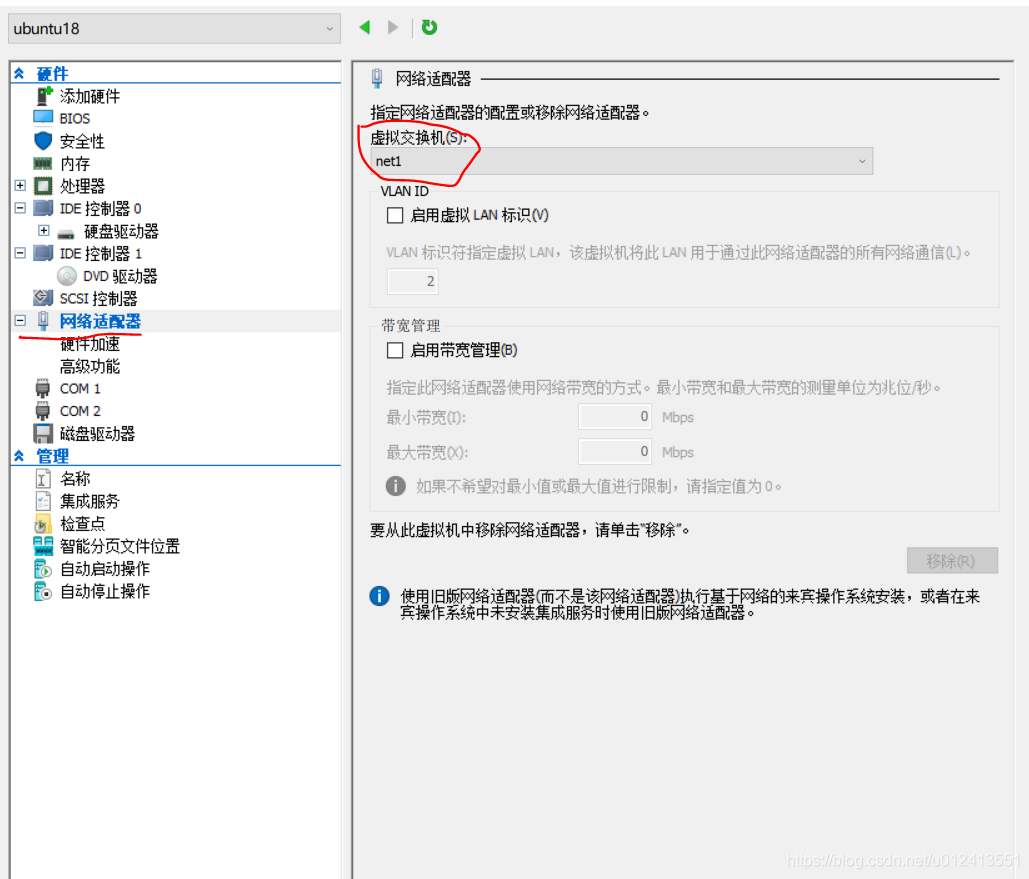
Task: Click the VLAN ID number field
Action: (412, 282)
